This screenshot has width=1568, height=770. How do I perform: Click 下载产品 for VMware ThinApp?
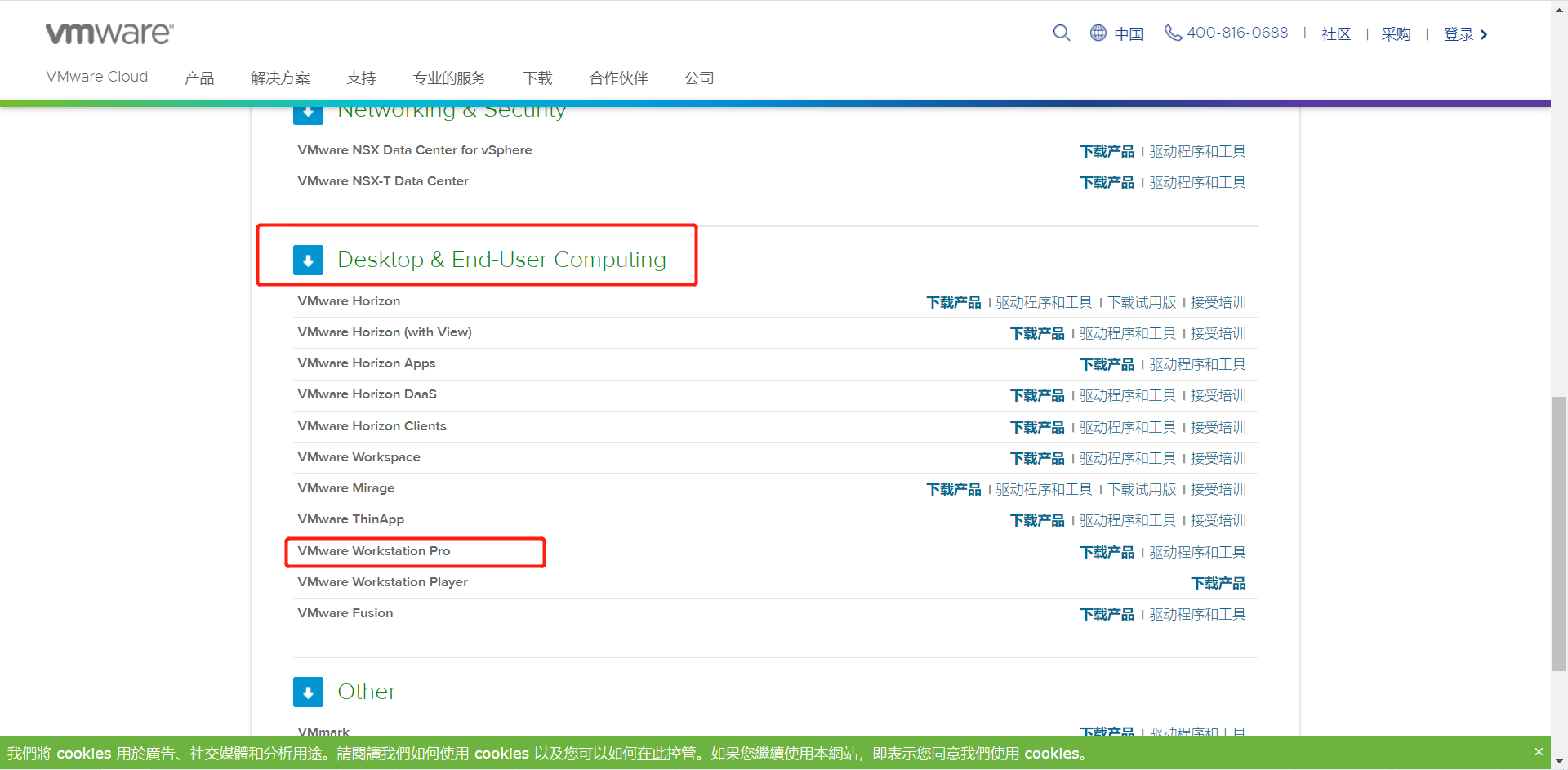pos(1037,520)
